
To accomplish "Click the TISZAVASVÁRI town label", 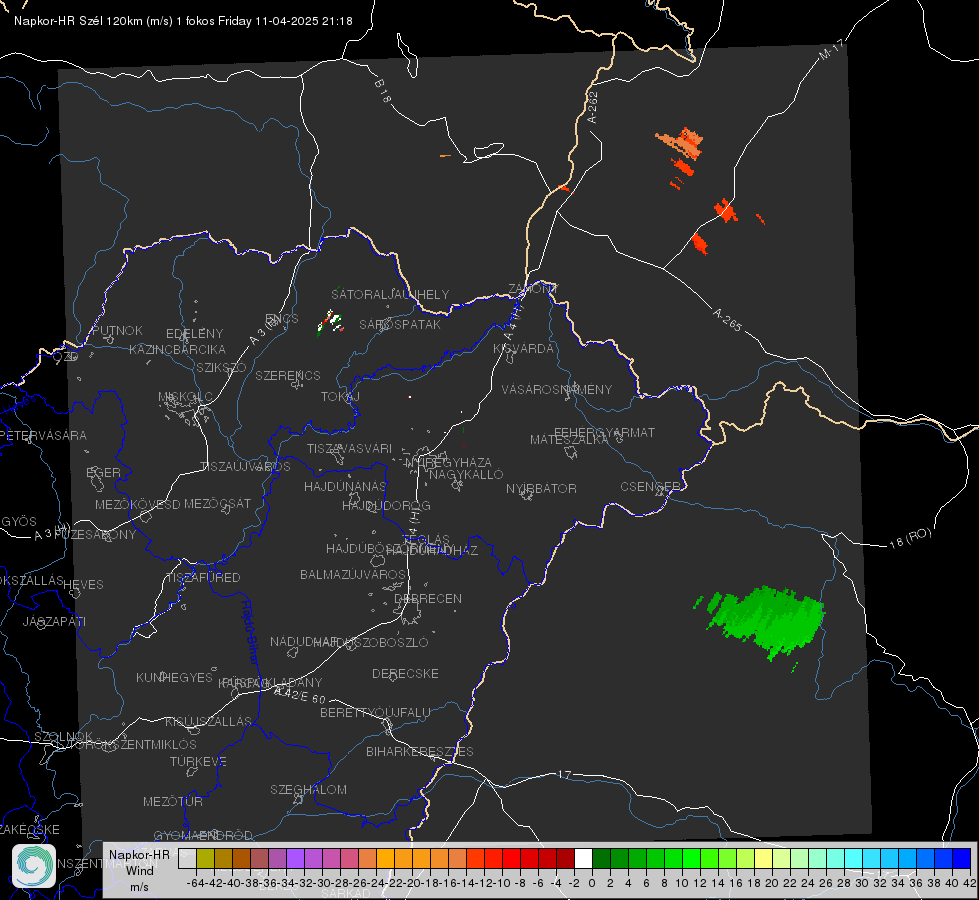I will click(350, 448).
